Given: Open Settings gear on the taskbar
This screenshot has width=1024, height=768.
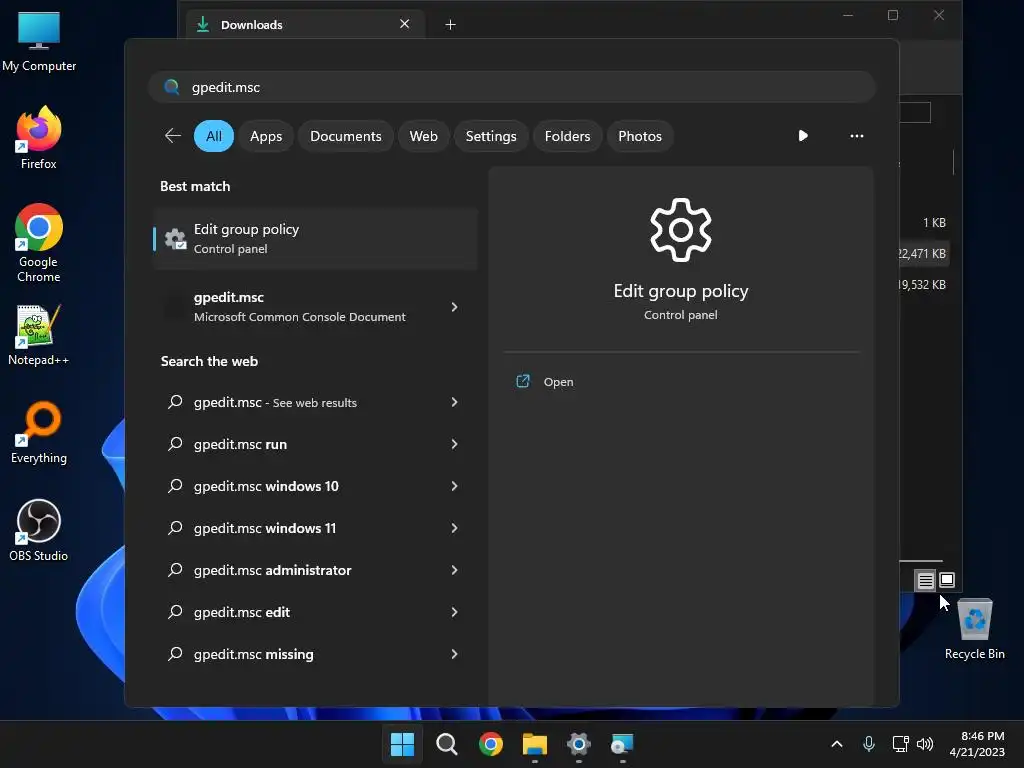Looking at the screenshot, I should 579,744.
